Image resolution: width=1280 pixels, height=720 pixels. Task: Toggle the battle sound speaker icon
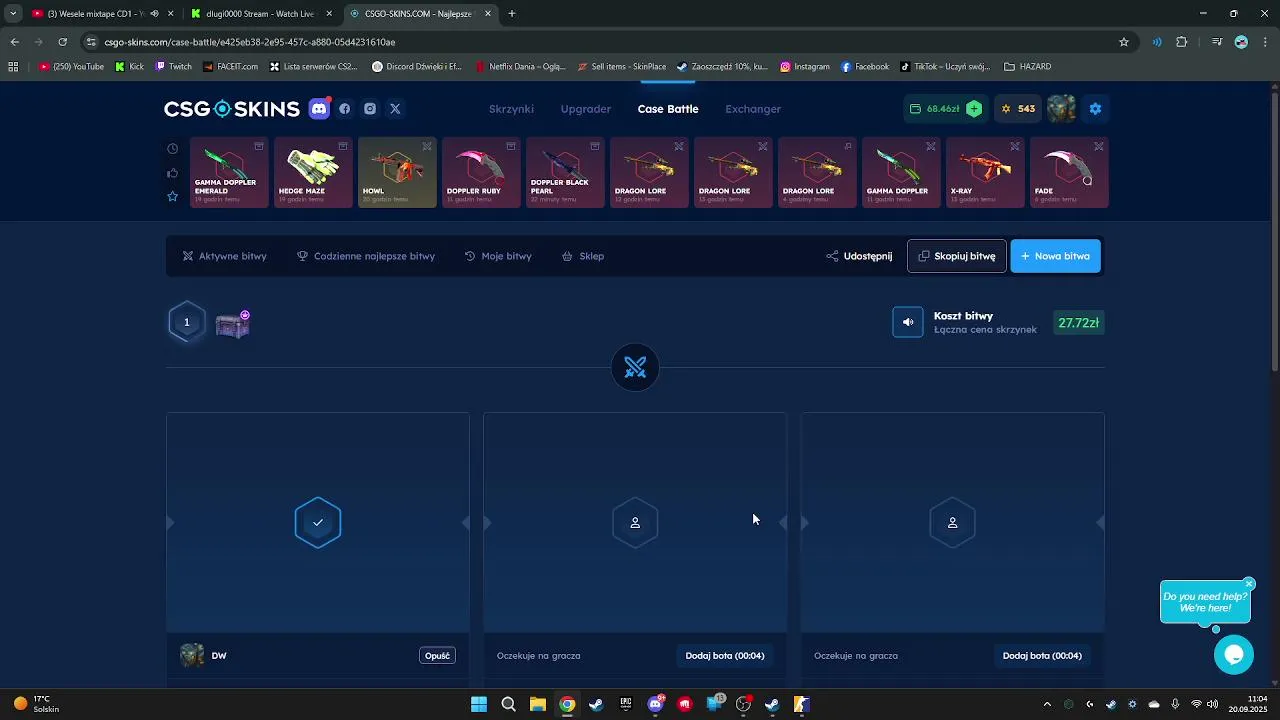[908, 322]
